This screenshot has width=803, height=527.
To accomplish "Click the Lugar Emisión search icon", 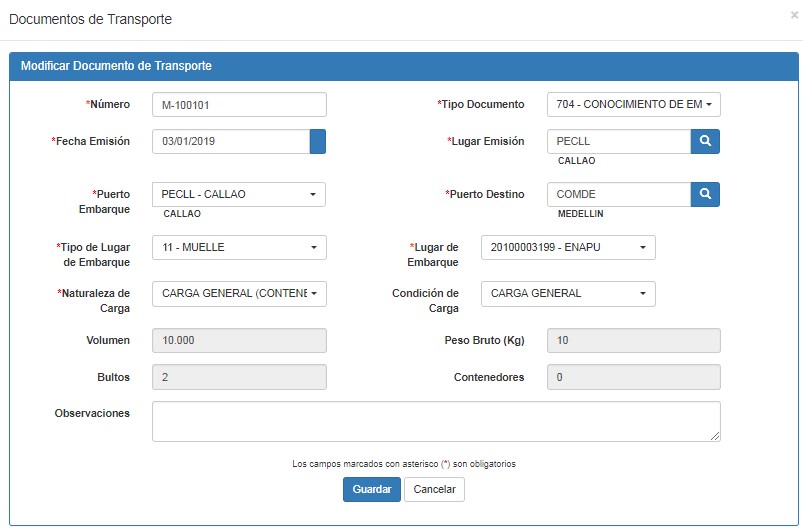I will (x=705, y=141).
